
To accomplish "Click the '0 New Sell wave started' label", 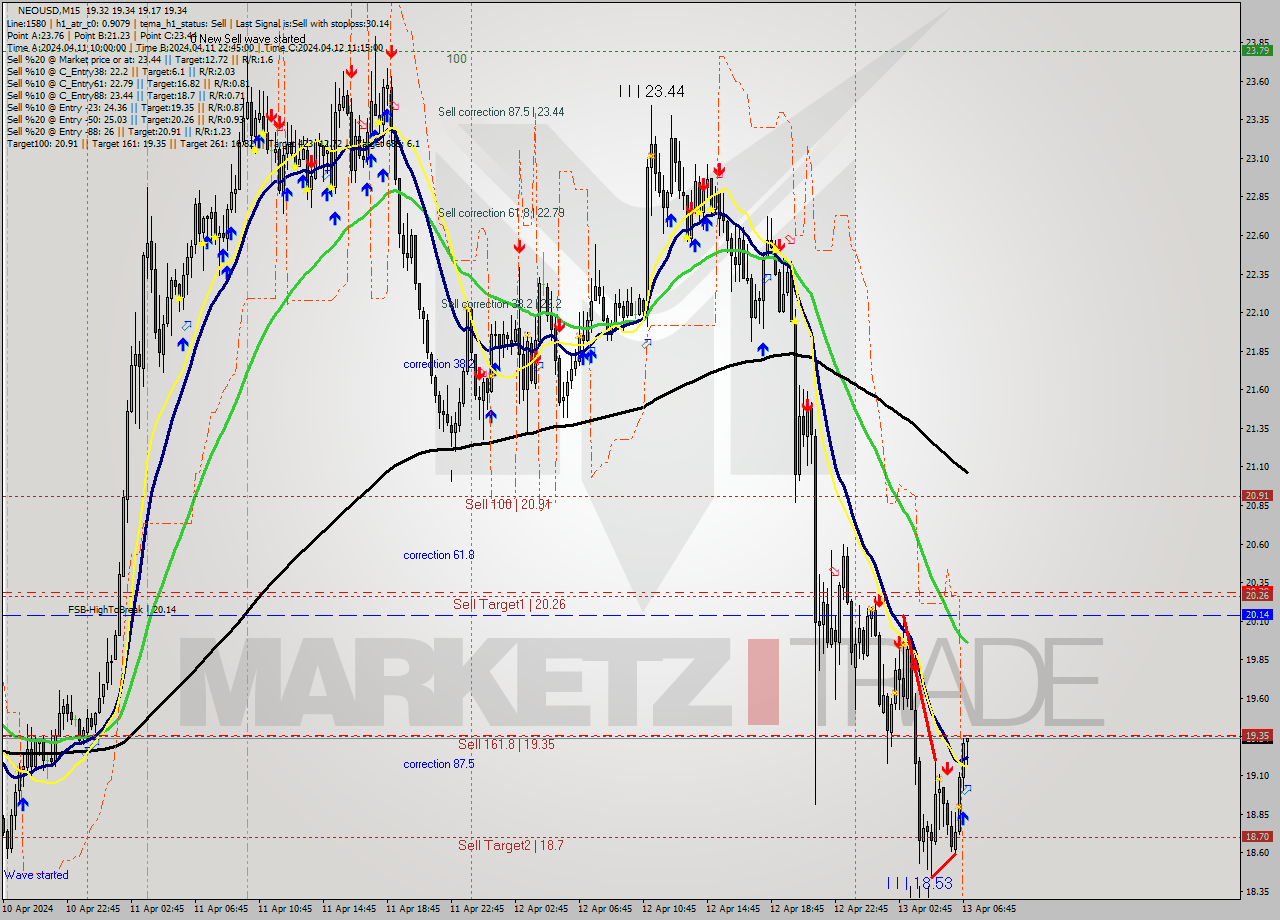I will 247,39.
